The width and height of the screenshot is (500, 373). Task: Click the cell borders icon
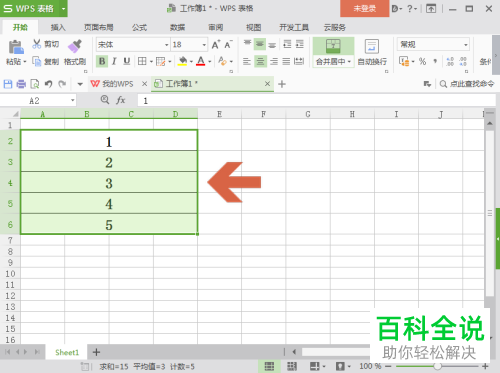[142, 61]
